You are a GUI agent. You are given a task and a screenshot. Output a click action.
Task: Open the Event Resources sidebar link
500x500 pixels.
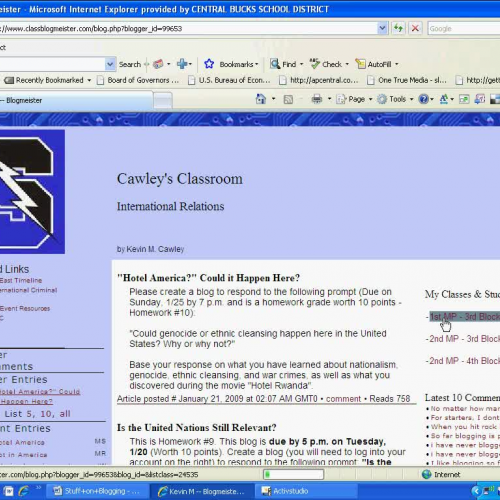[25, 309]
